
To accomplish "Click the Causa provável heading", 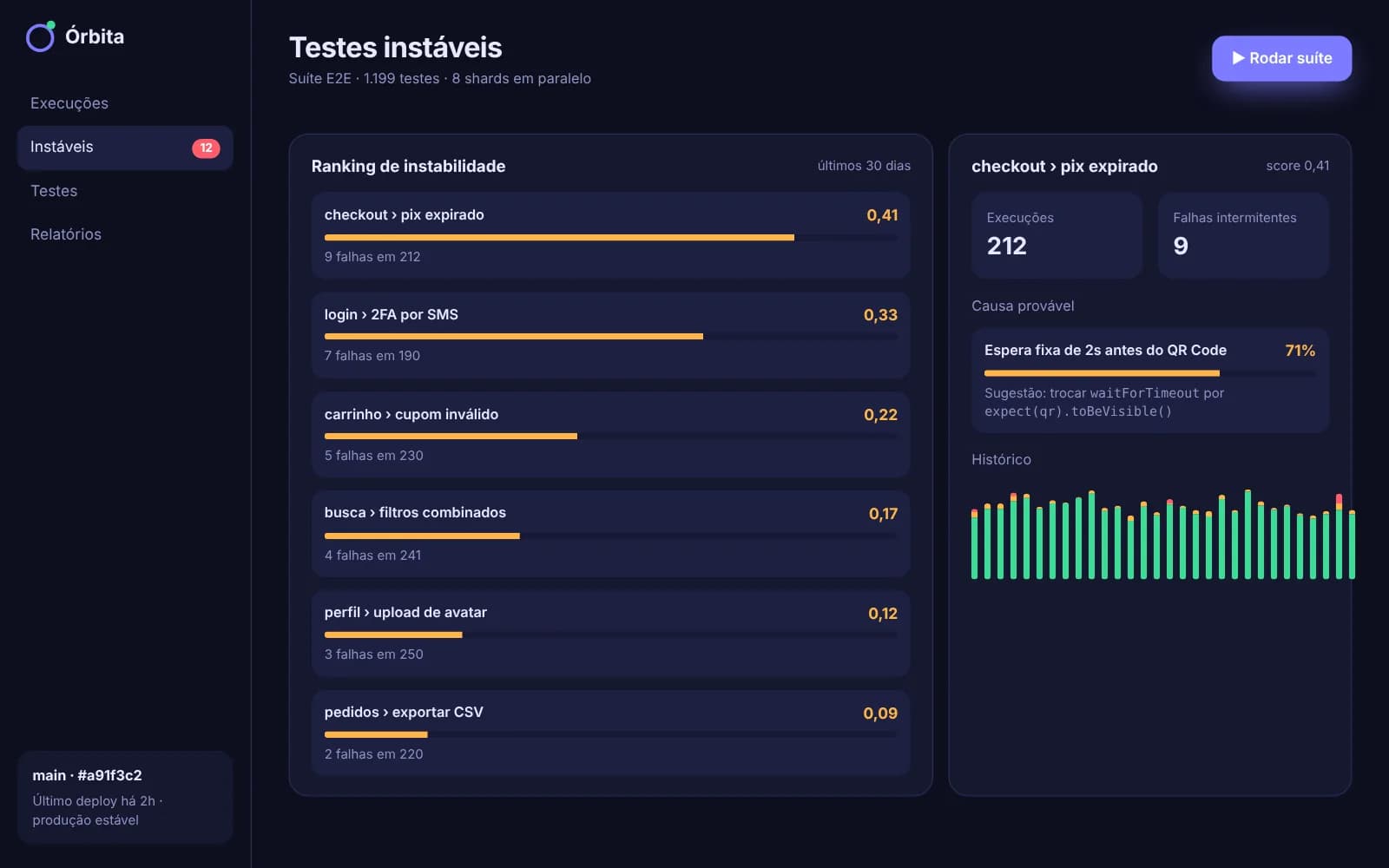I will click(x=1023, y=306).
